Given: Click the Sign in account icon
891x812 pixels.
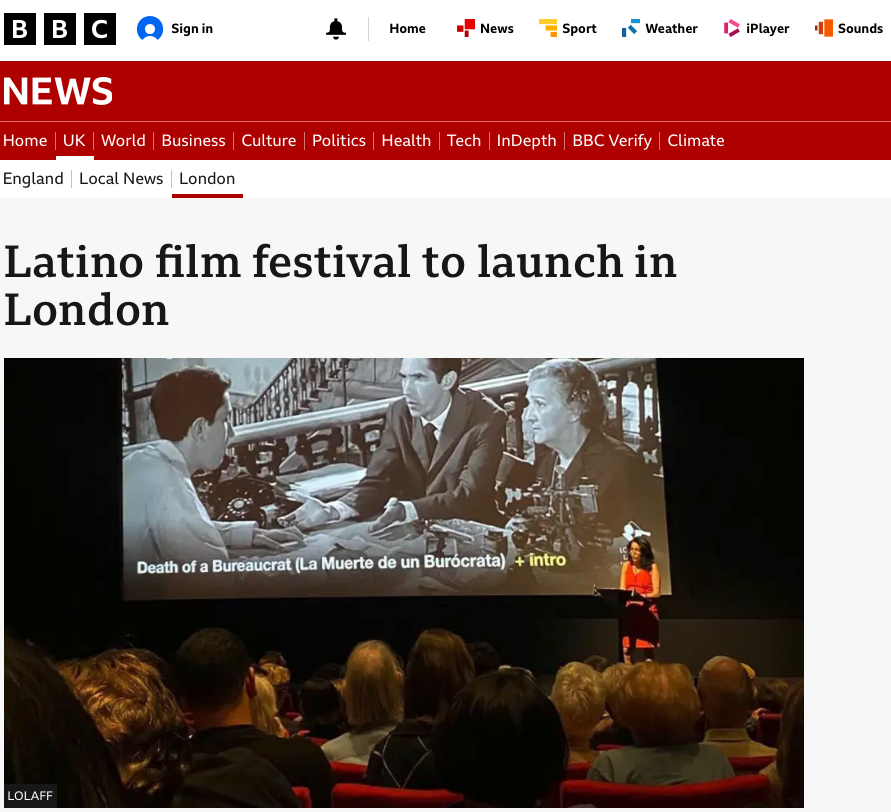Looking at the screenshot, I should (150, 28).
